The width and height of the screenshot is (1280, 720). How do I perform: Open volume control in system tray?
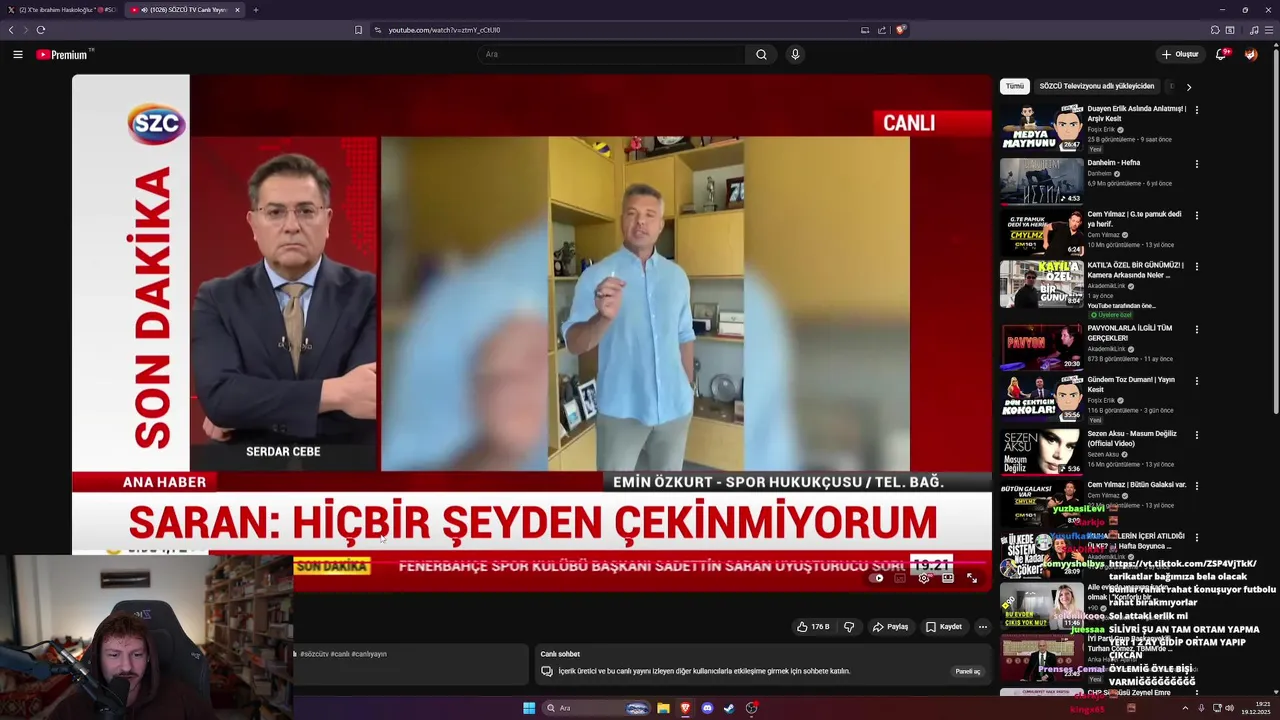(x=1230, y=708)
